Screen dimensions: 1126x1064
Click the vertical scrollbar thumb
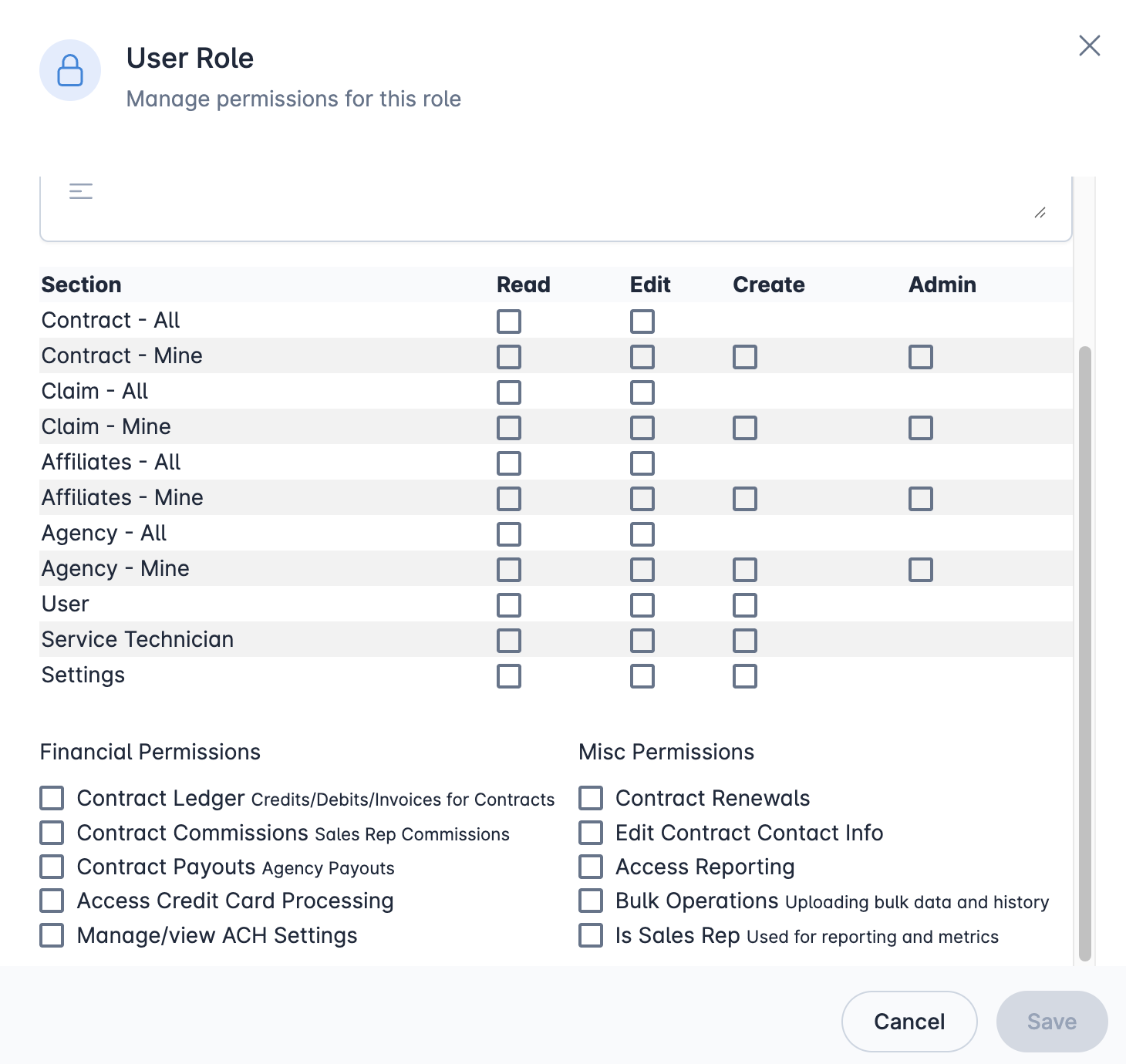(x=1085, y=654)
